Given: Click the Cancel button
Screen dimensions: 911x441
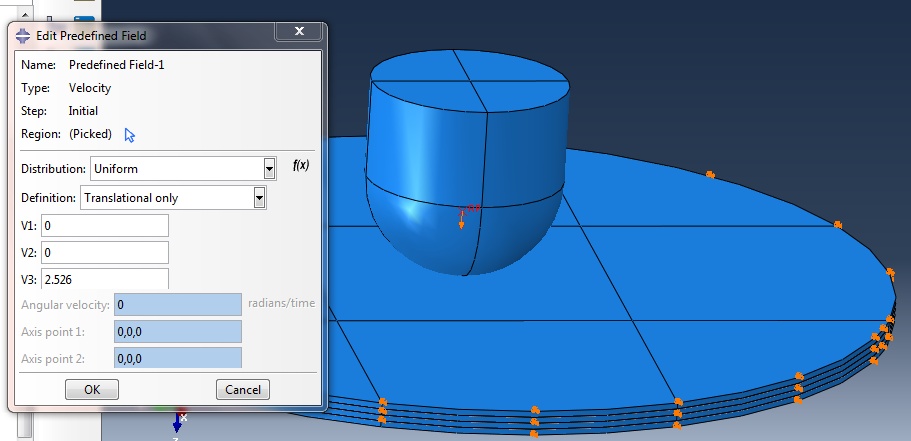Looking at the screenshot, I should coord(243,389).
